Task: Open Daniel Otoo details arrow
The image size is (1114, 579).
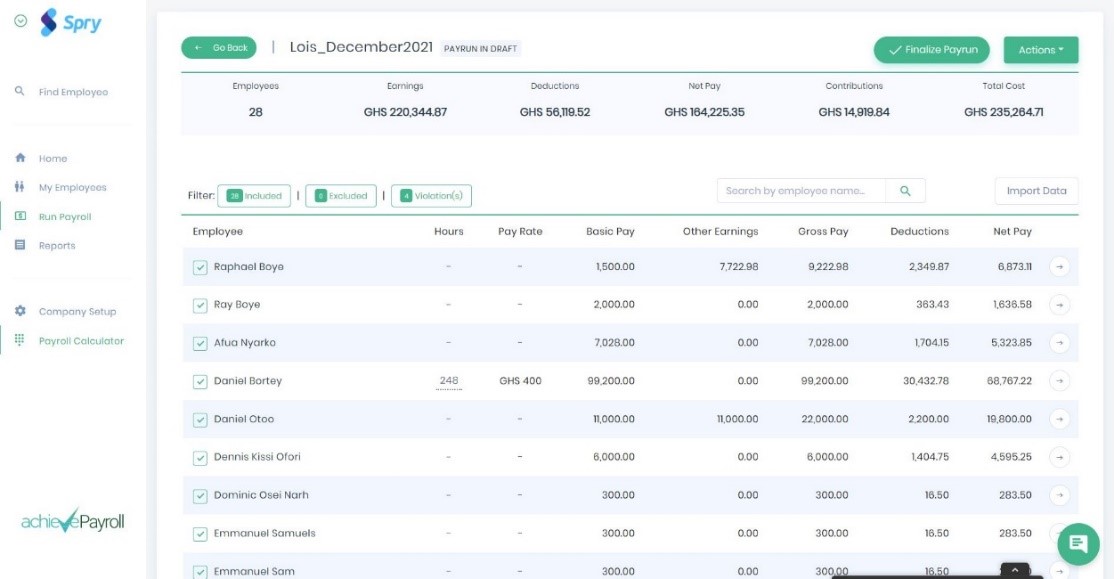Action: pyautogui.click(x=1059, y=418)
